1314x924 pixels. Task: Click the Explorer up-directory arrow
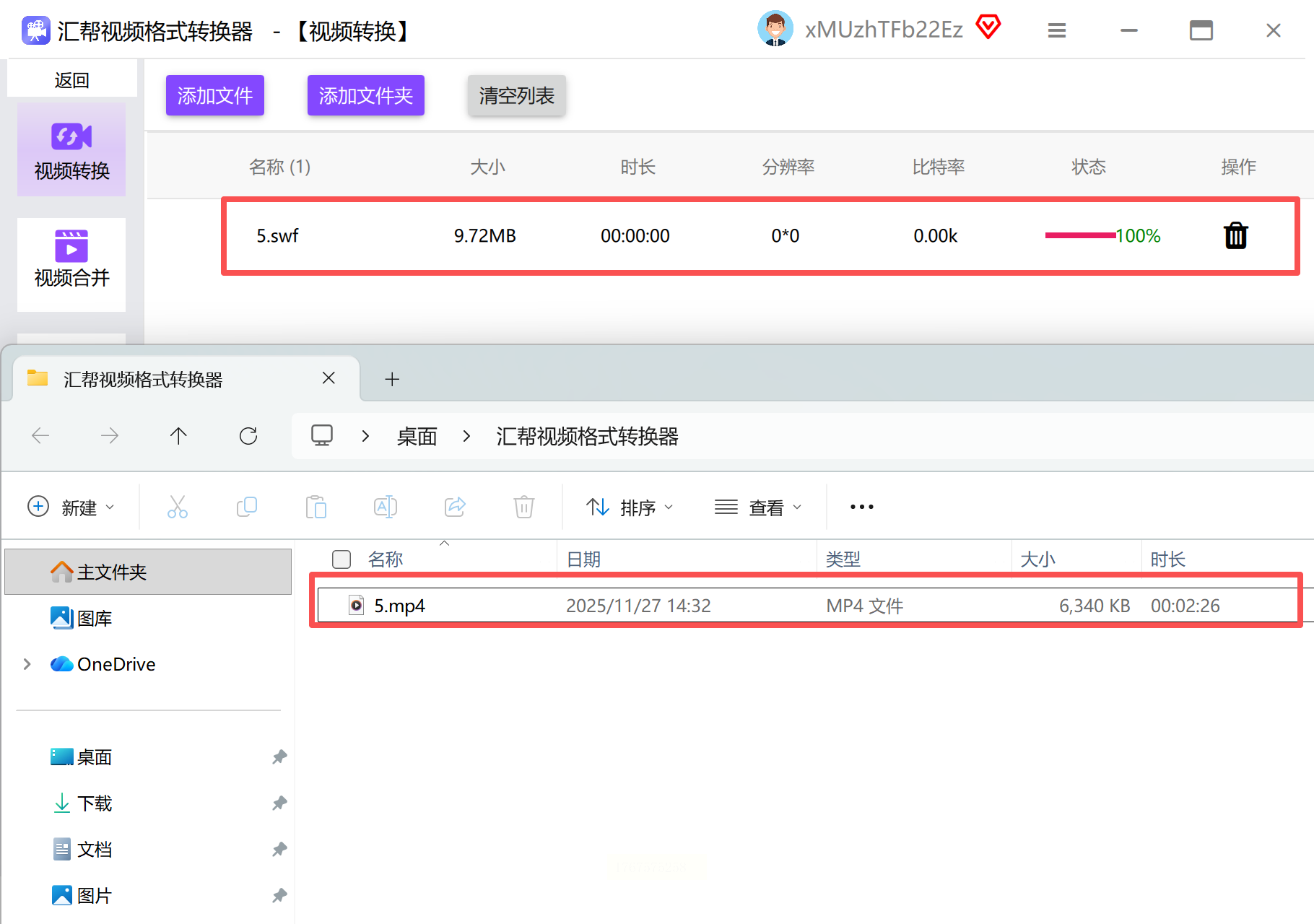pyautogui.click(x=178, y=436)
